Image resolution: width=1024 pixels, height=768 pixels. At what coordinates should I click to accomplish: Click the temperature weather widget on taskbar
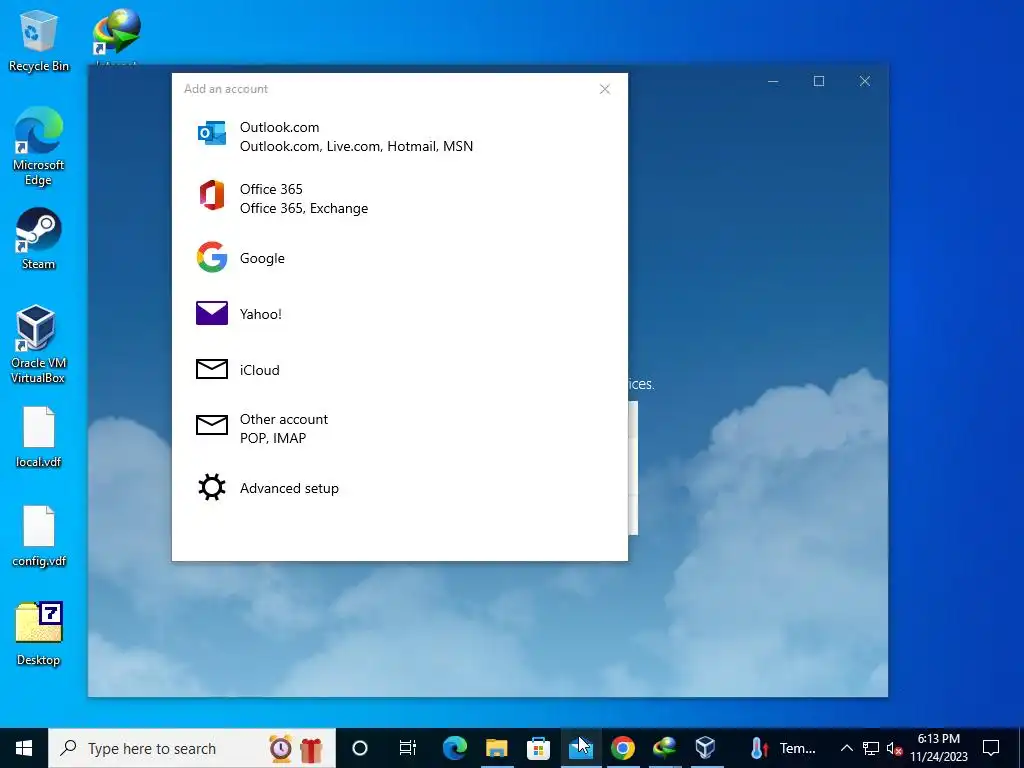tap(782, 748)
